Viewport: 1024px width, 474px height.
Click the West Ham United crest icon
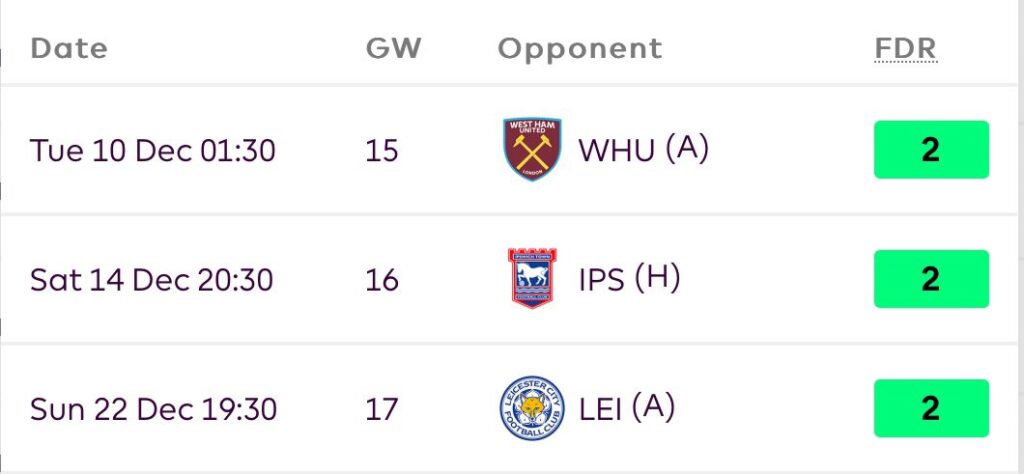pos(532,150)
